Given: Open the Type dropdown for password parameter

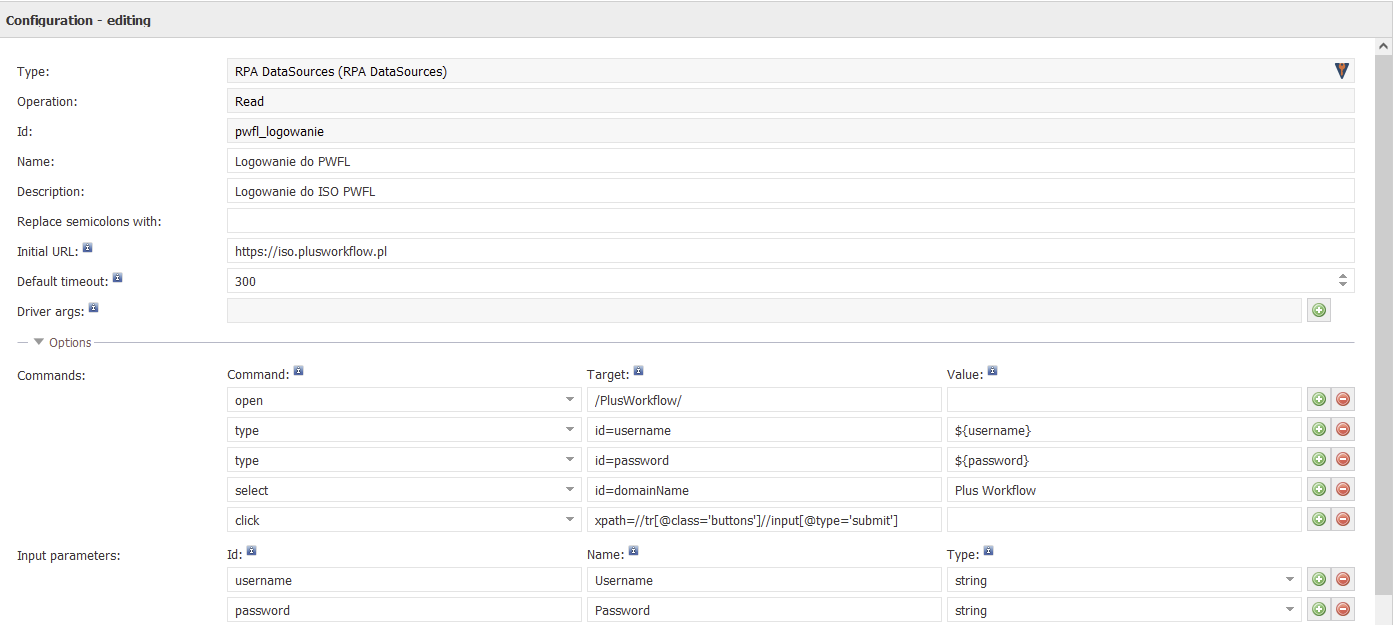Looking at the screenshot, I should click(1290, 610).
